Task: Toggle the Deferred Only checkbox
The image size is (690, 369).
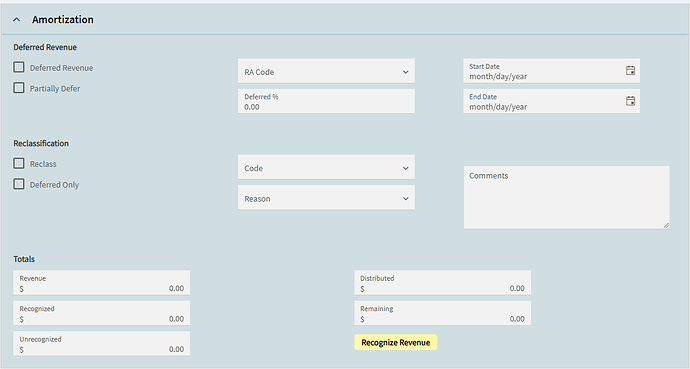Action: [x=18, y=184]
